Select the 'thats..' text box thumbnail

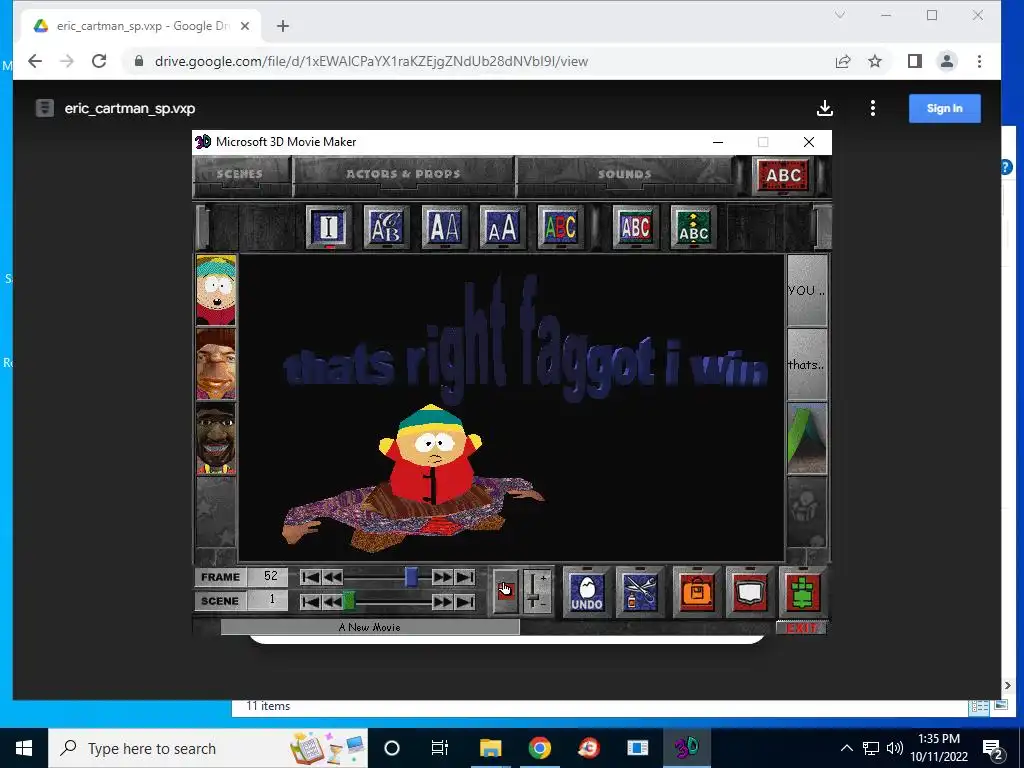[807, 364]
